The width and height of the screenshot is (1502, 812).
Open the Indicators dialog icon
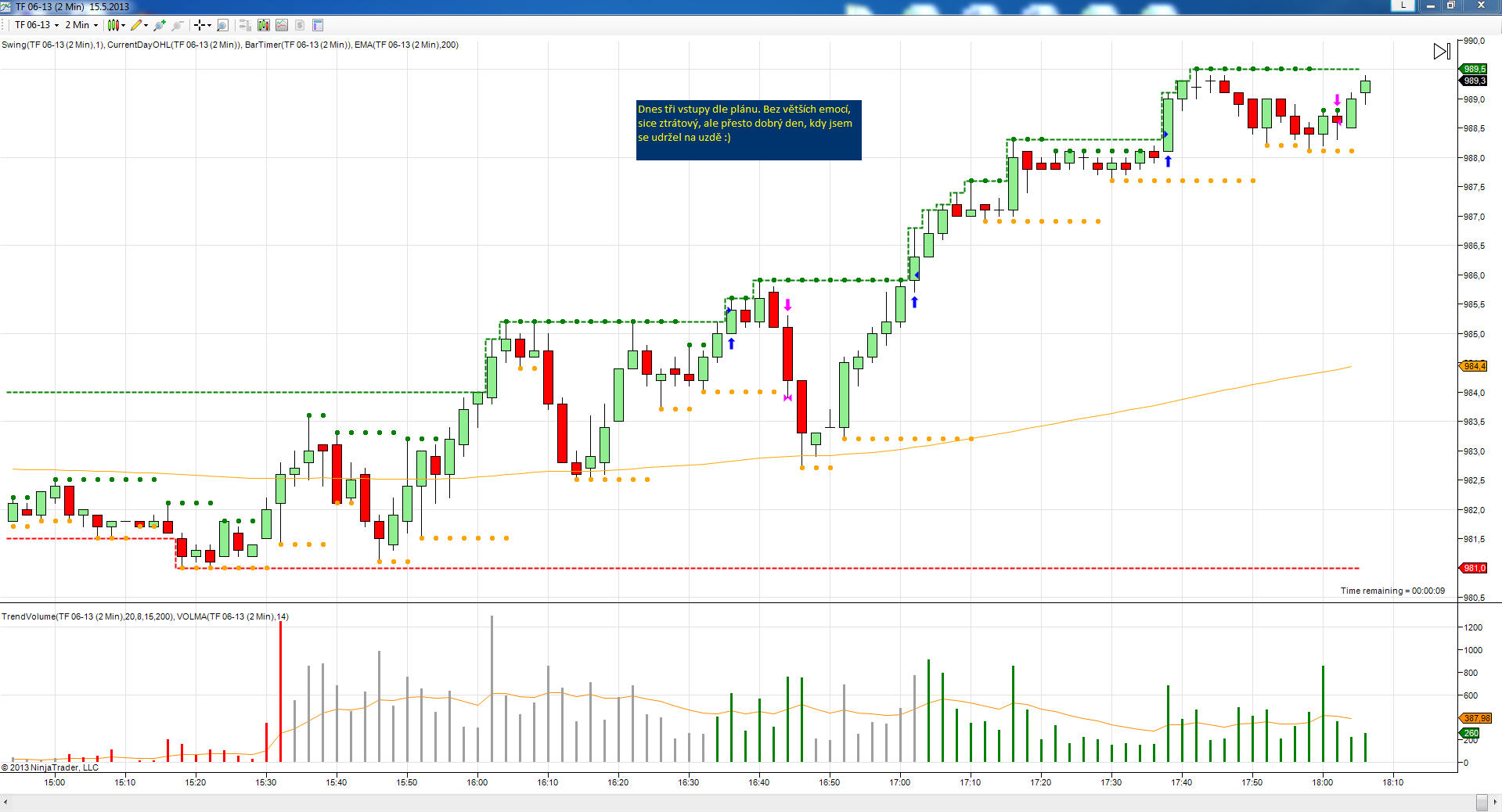[x=282, y=25]
